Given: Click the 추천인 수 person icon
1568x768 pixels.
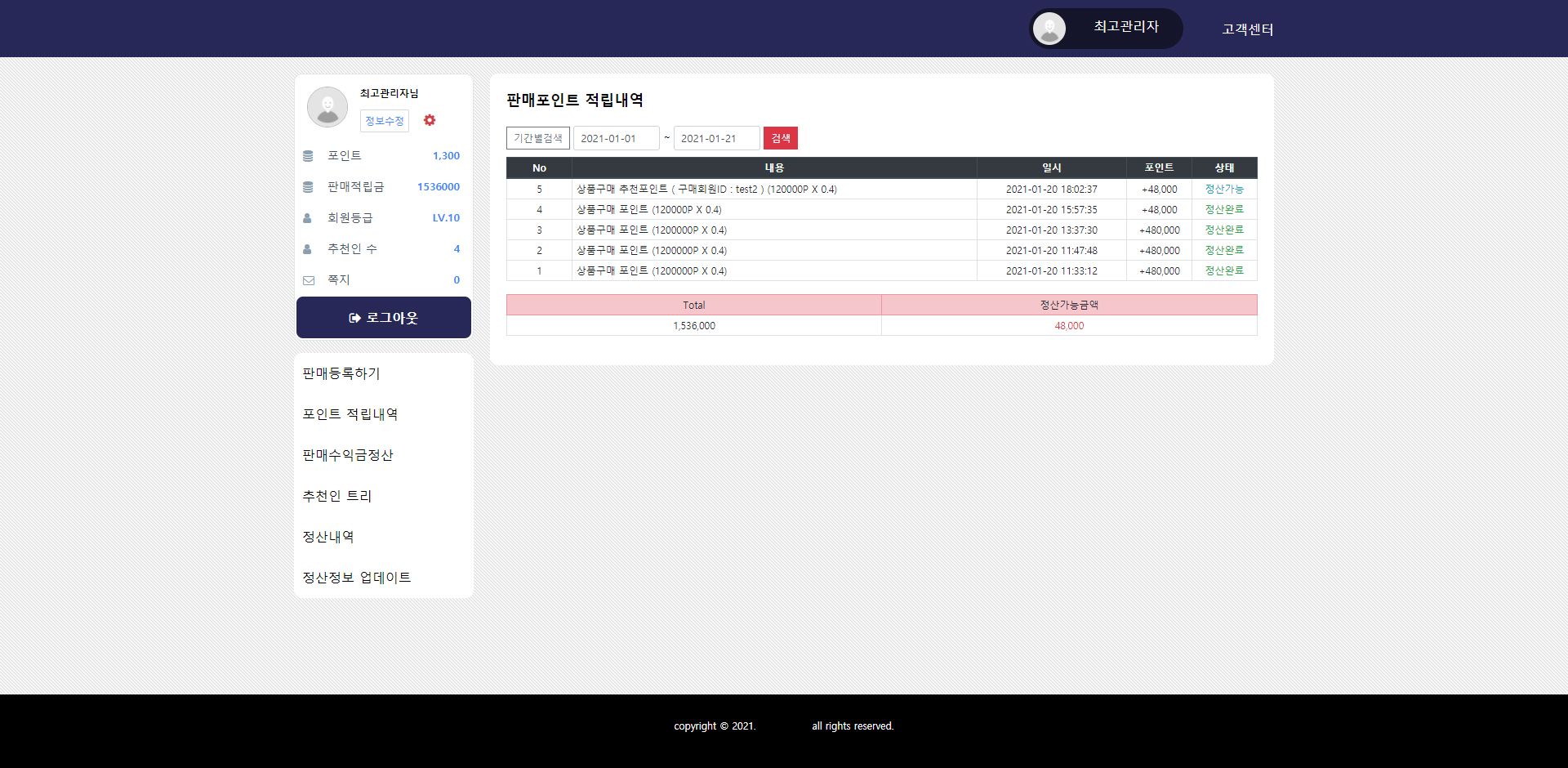Looking at the screenshot, I should [x=308, y=249].
